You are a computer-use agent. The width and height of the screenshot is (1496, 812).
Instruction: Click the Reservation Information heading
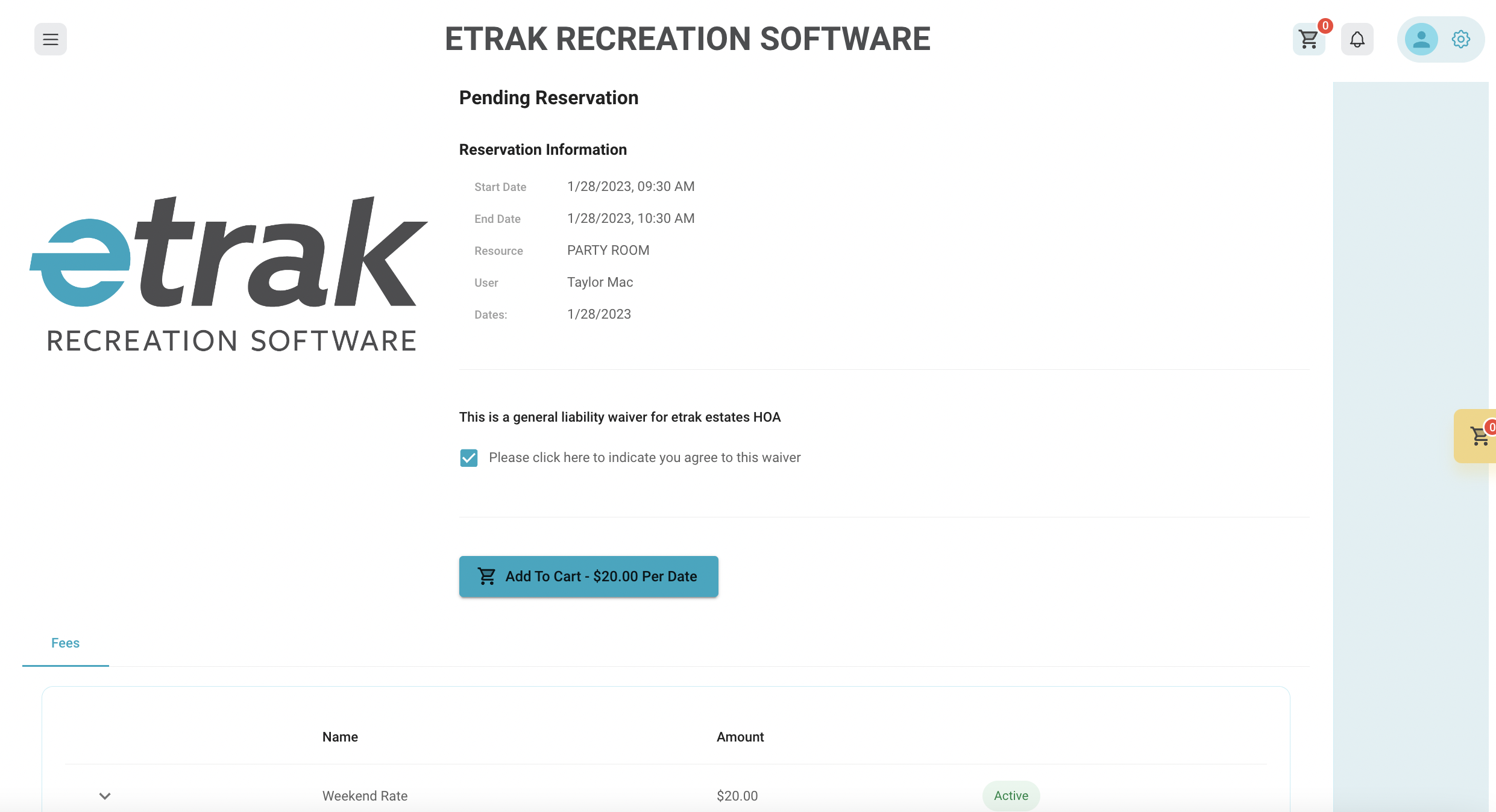click(x=543, y=149)
